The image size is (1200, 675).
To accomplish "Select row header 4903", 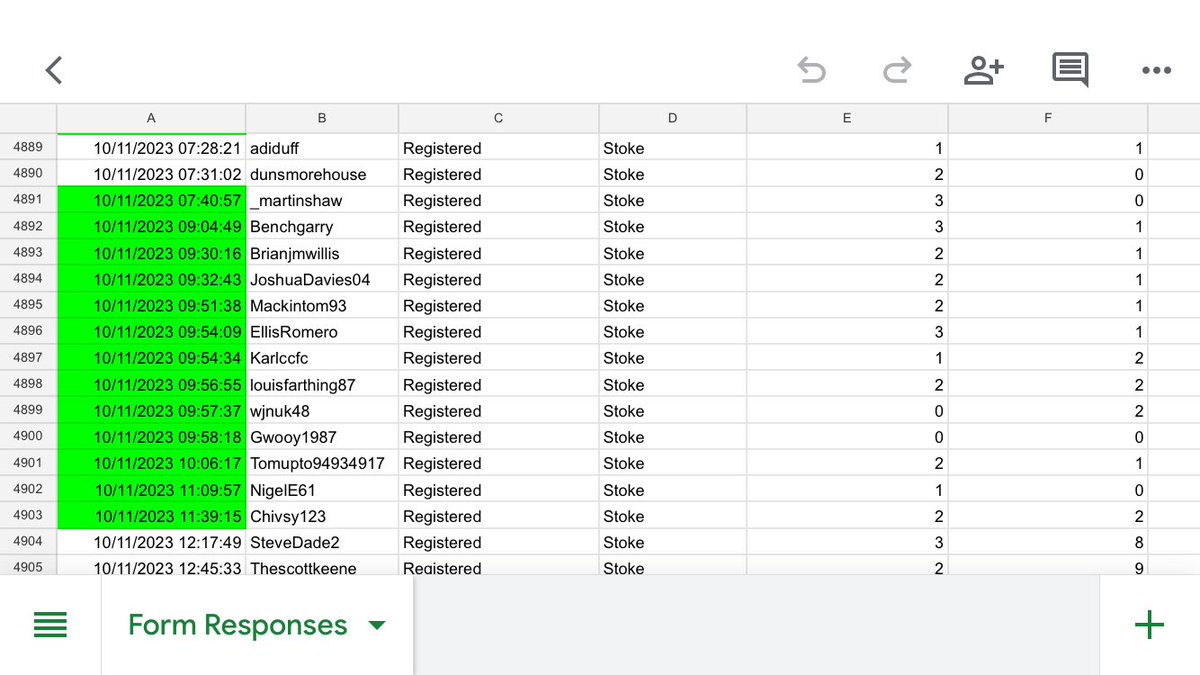I will point(28,515).
